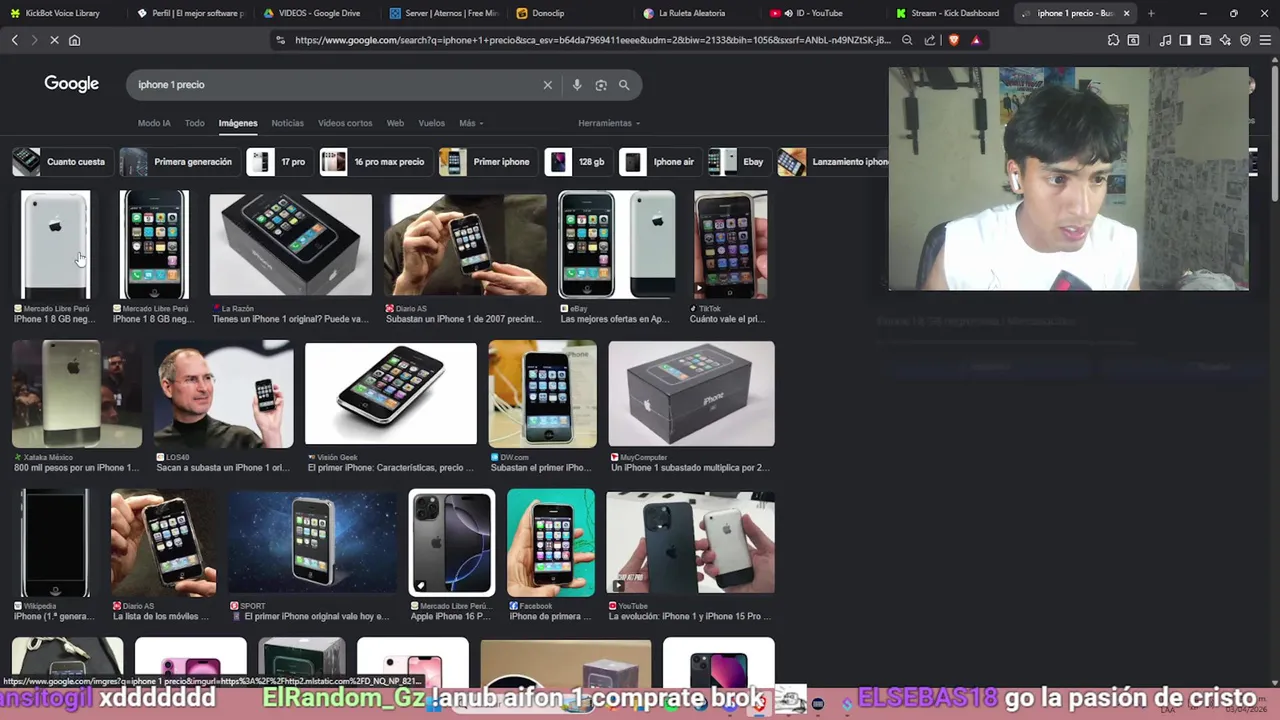
Task: Open Mercado Libre 'Apple iPhone 16 P...' image
Action: point(451,543)
